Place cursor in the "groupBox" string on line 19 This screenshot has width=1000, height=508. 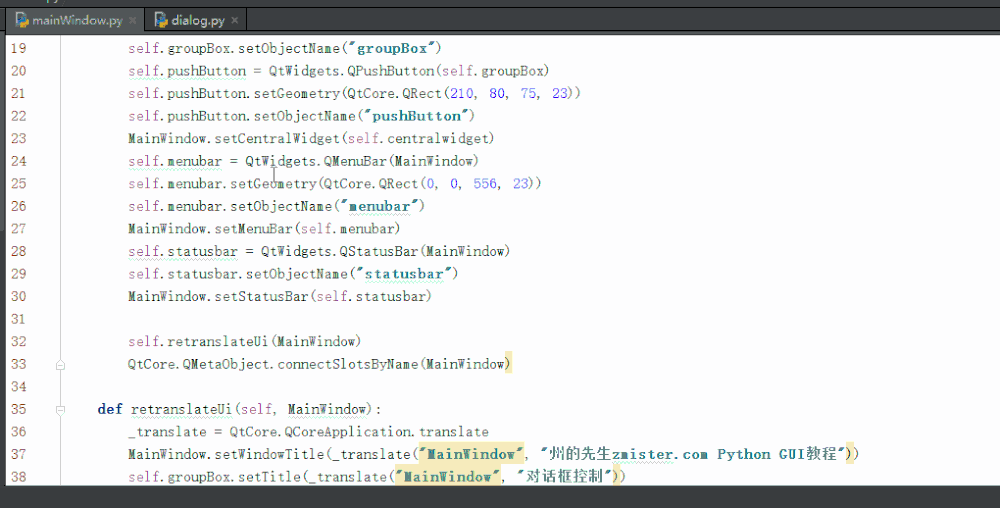392,48
